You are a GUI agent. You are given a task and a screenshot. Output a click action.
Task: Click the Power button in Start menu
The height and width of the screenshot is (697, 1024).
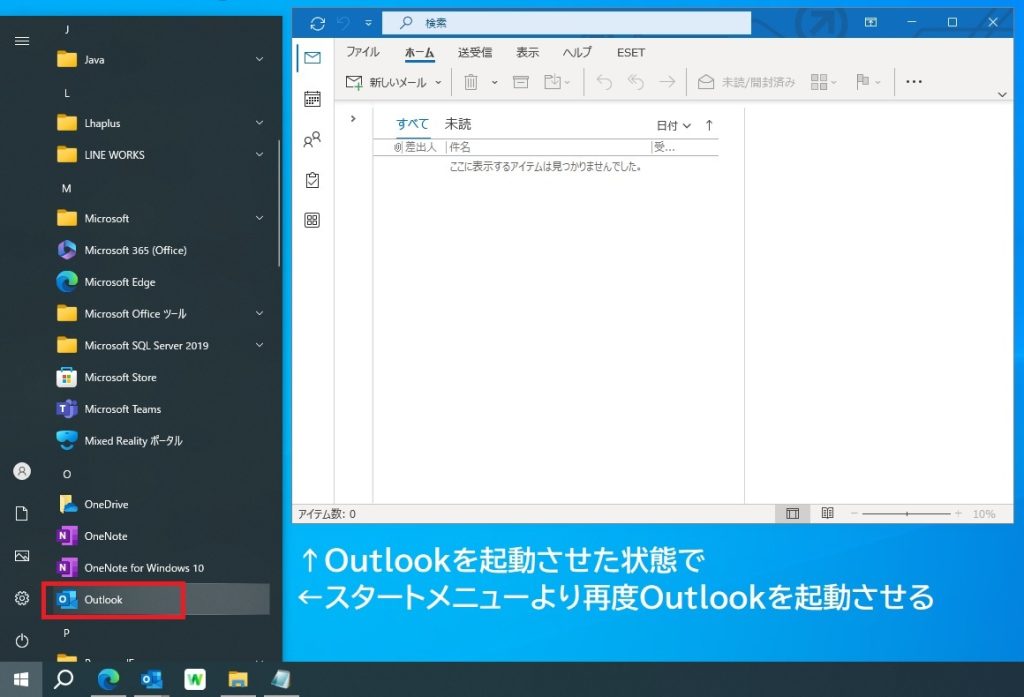(x=22, y=641)
